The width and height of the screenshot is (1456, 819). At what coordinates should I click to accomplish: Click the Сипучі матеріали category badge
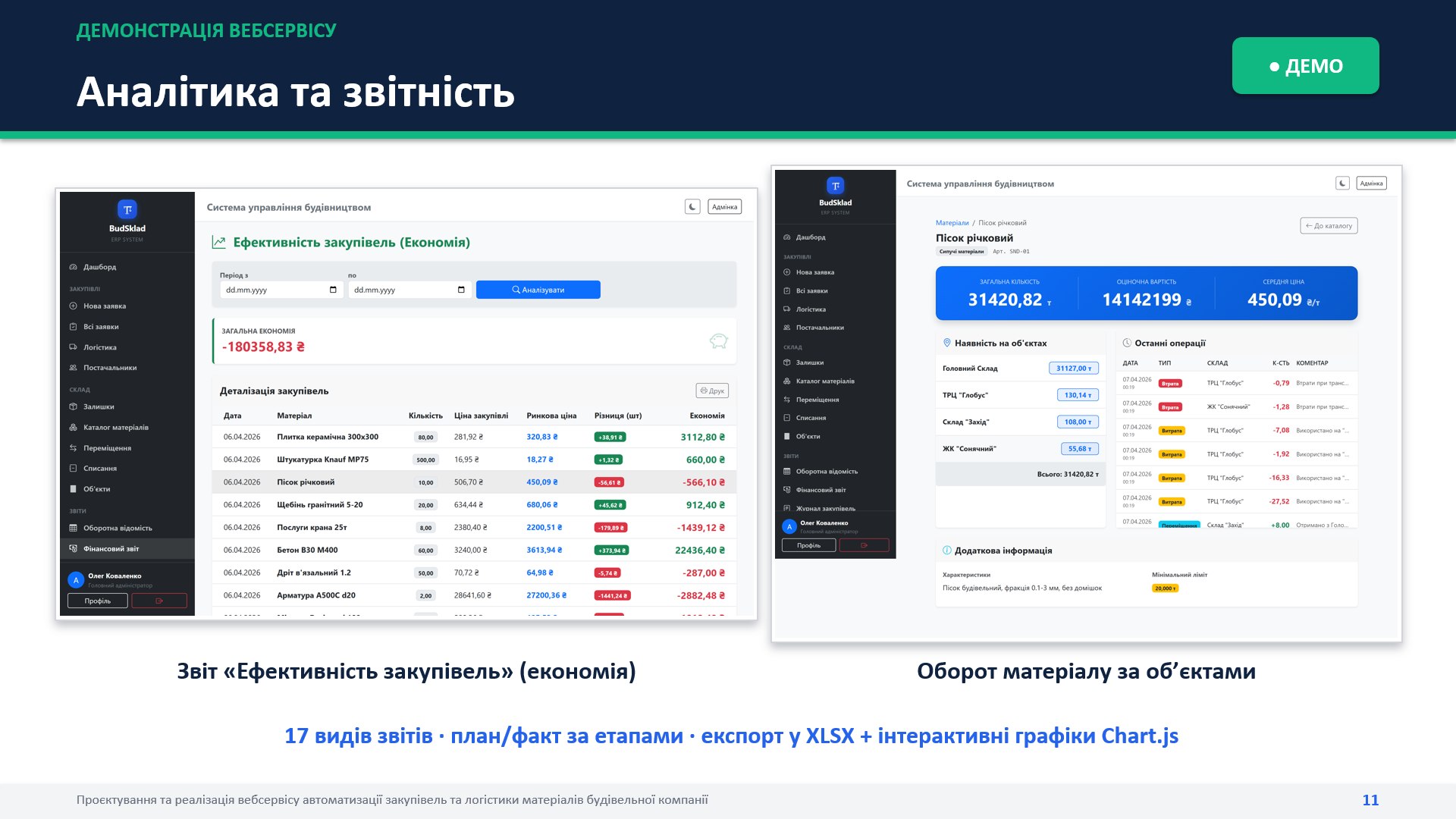pos(961,251)
